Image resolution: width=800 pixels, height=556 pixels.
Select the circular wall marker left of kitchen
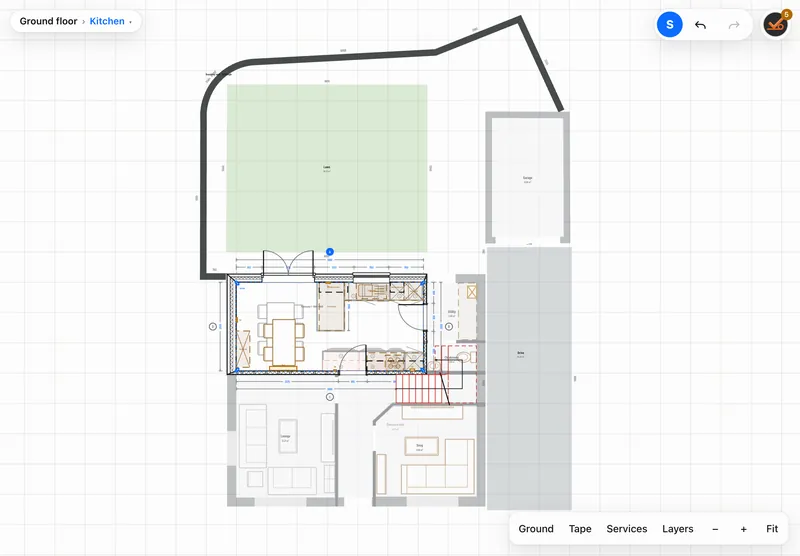213,326
